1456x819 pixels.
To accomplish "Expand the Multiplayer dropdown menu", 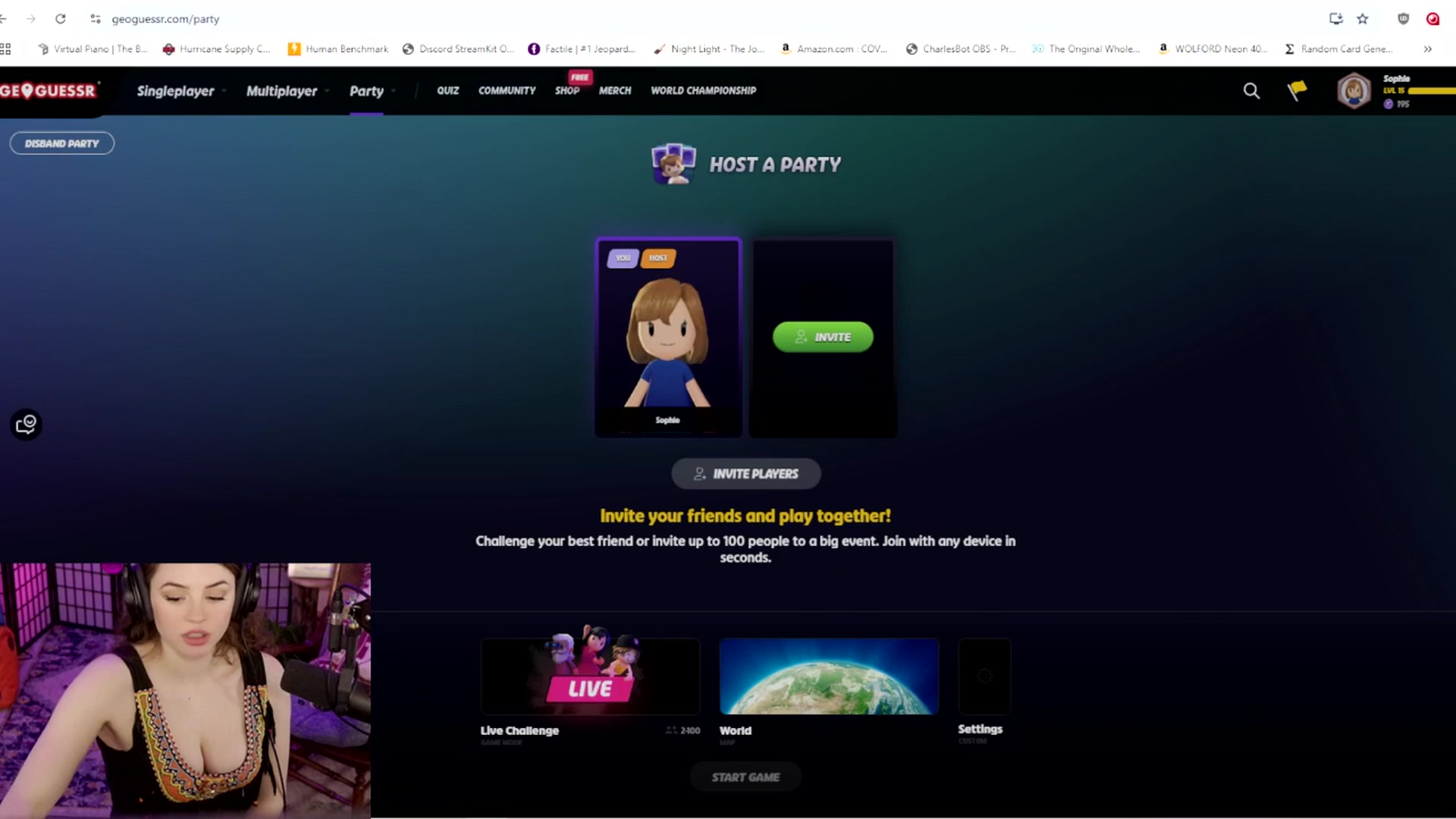I will [287, 91].
